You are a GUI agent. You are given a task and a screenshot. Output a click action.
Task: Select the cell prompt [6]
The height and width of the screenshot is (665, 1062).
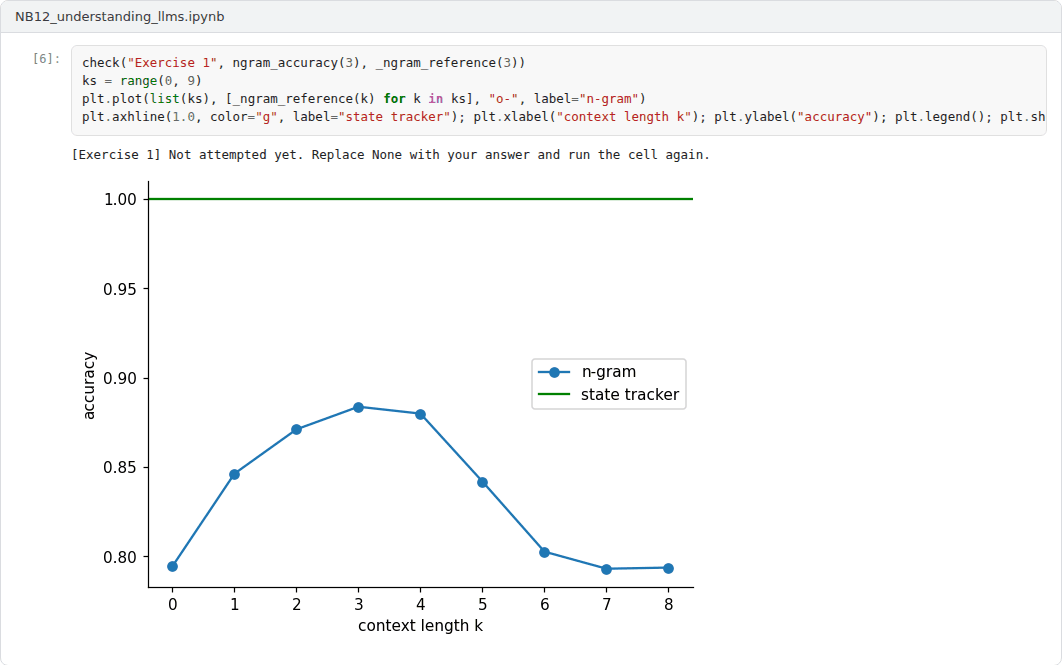pos(46,59)
